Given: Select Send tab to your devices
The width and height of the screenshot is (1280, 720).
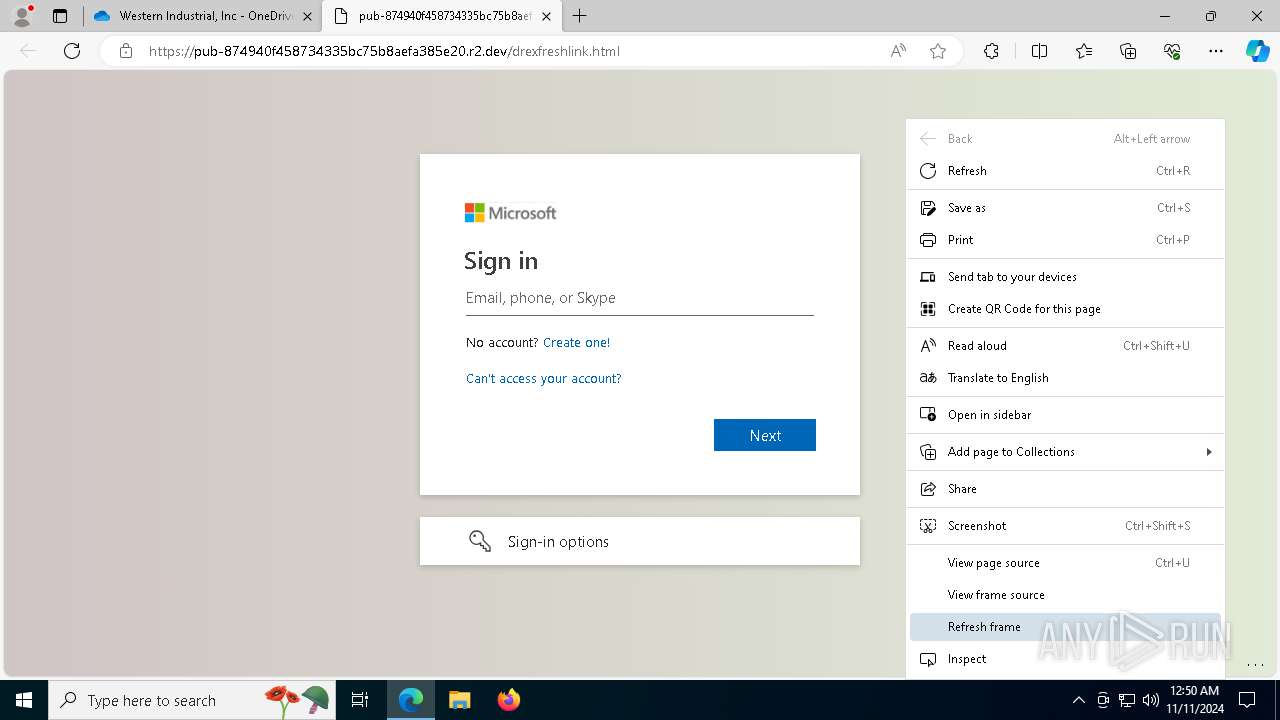Looking at the screenshot, I should pos(1065,277).
